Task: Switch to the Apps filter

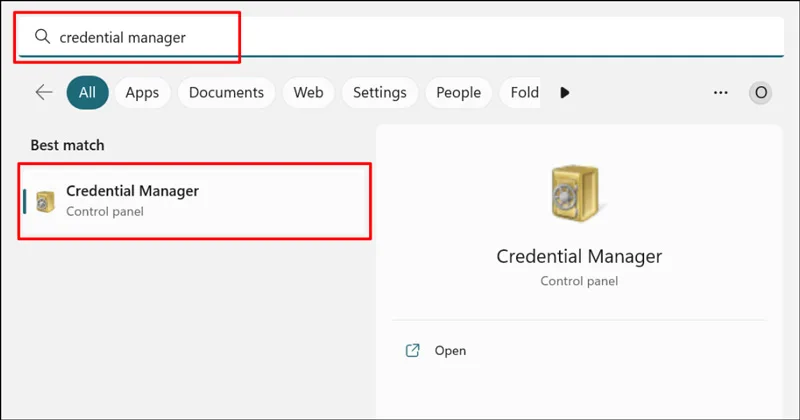Action: [142, 92]
